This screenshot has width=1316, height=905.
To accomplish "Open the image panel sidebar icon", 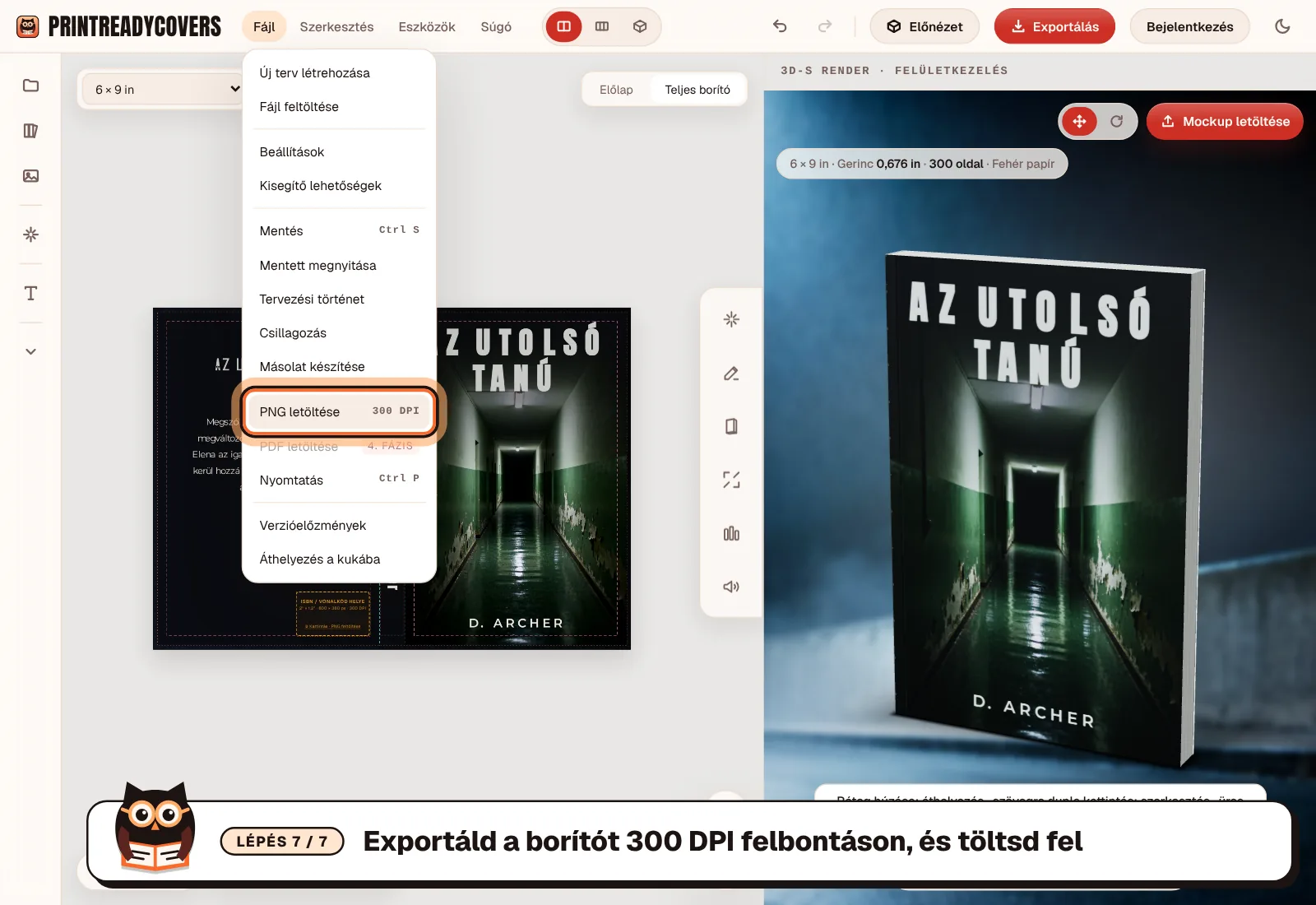I will [30, 175].
